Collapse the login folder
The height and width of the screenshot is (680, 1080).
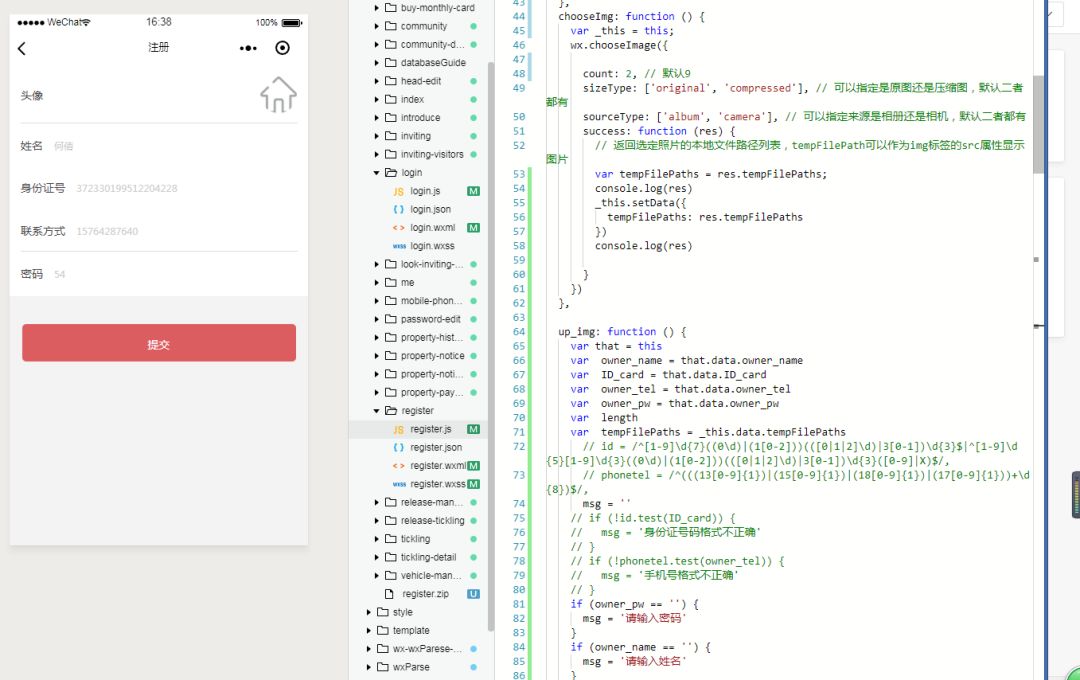pos(377,173)
